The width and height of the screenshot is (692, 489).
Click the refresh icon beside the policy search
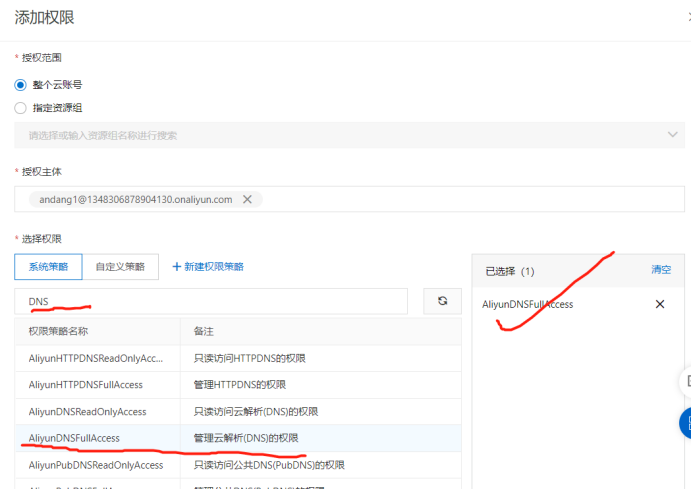click(x=442, y=301)
